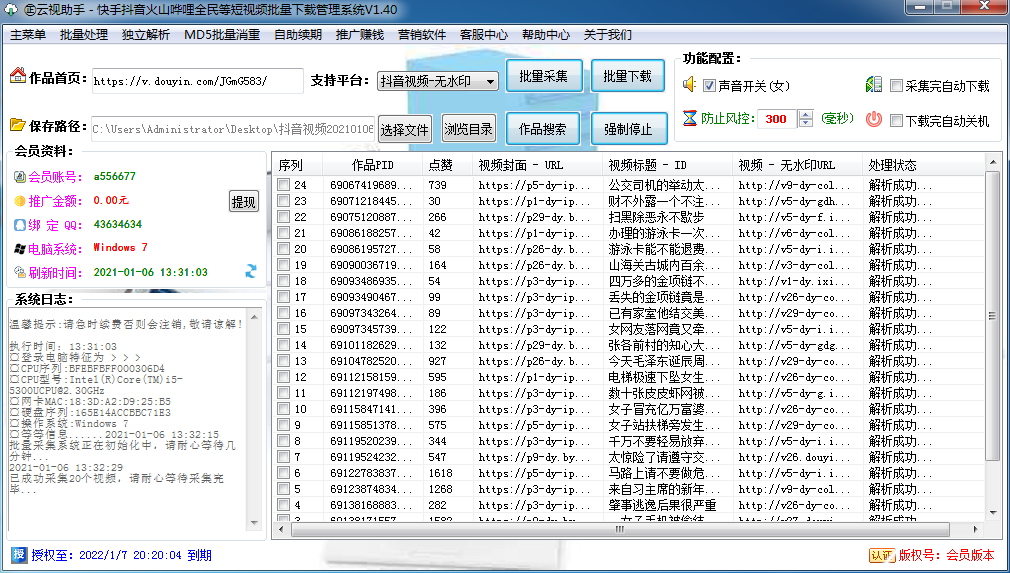Click the coin icon beside 推广金额
This screenshot has width=1010, height=573.
click(19, 201)
